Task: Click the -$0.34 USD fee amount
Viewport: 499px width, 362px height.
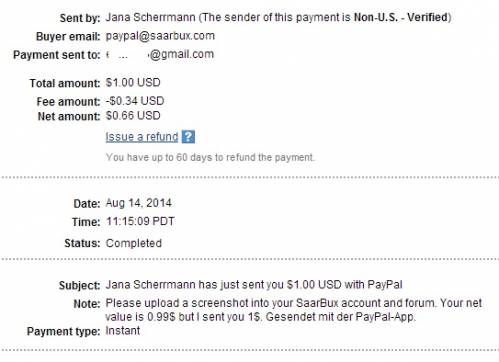Action: point(135,101)
